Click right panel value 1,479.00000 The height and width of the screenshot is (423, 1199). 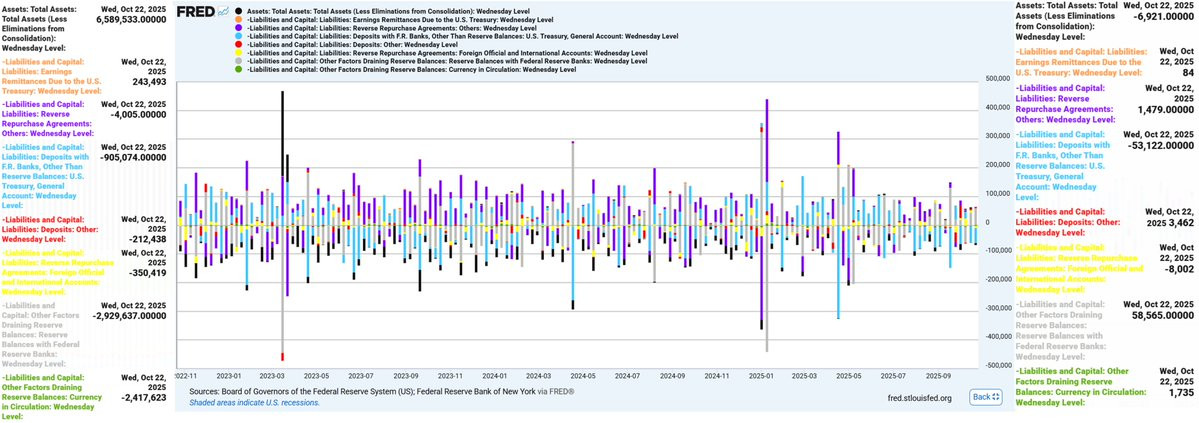click(1166, 109)
